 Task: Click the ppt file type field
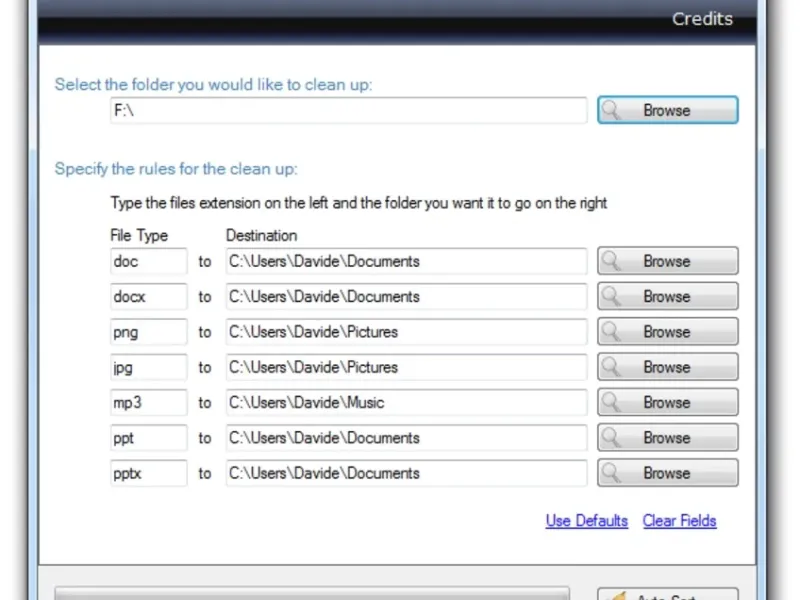tap(148, 438)
